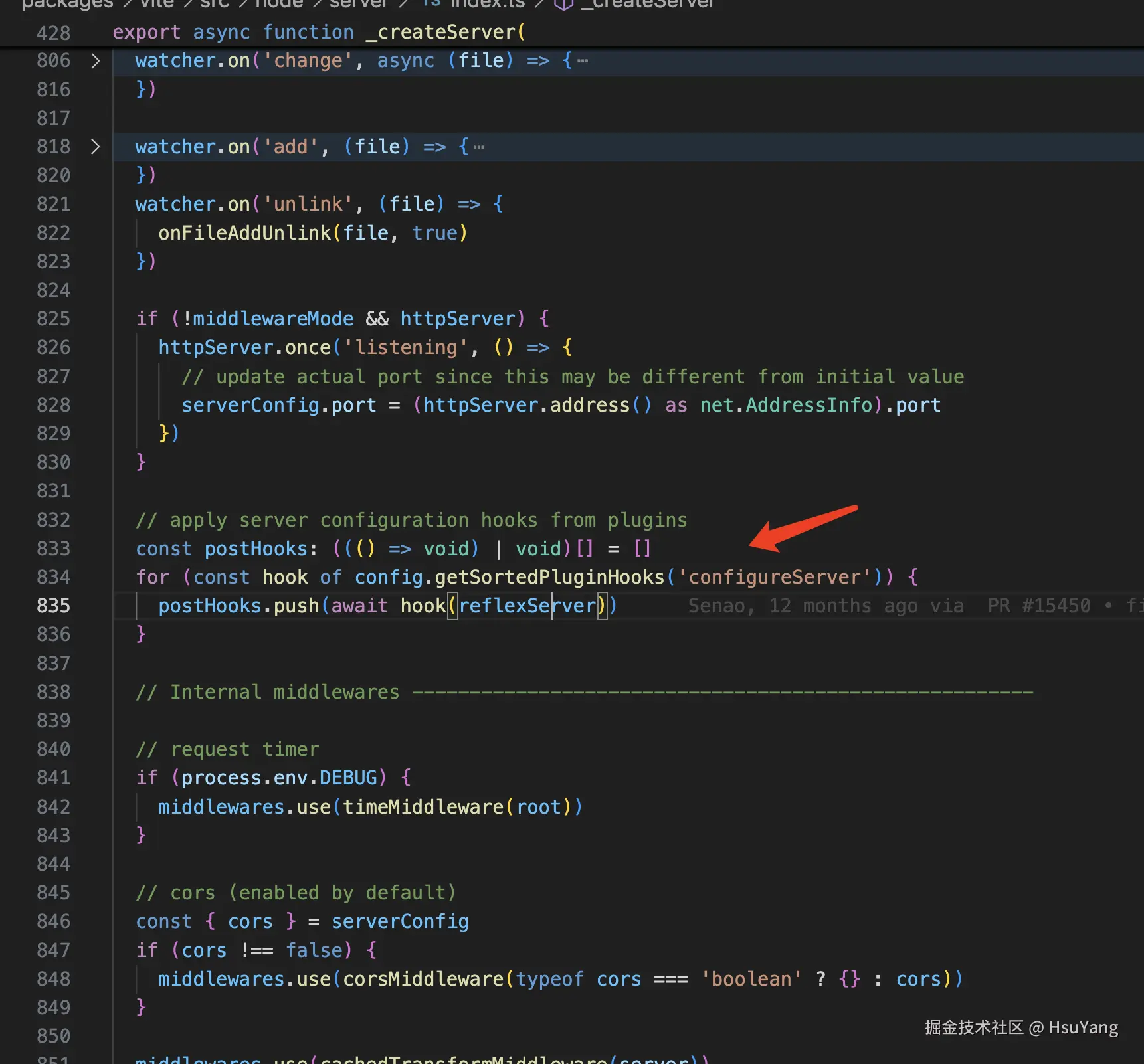Click the 'unlink' string literal
This screenshot has height=1064, width=1144.
point(308,204)
